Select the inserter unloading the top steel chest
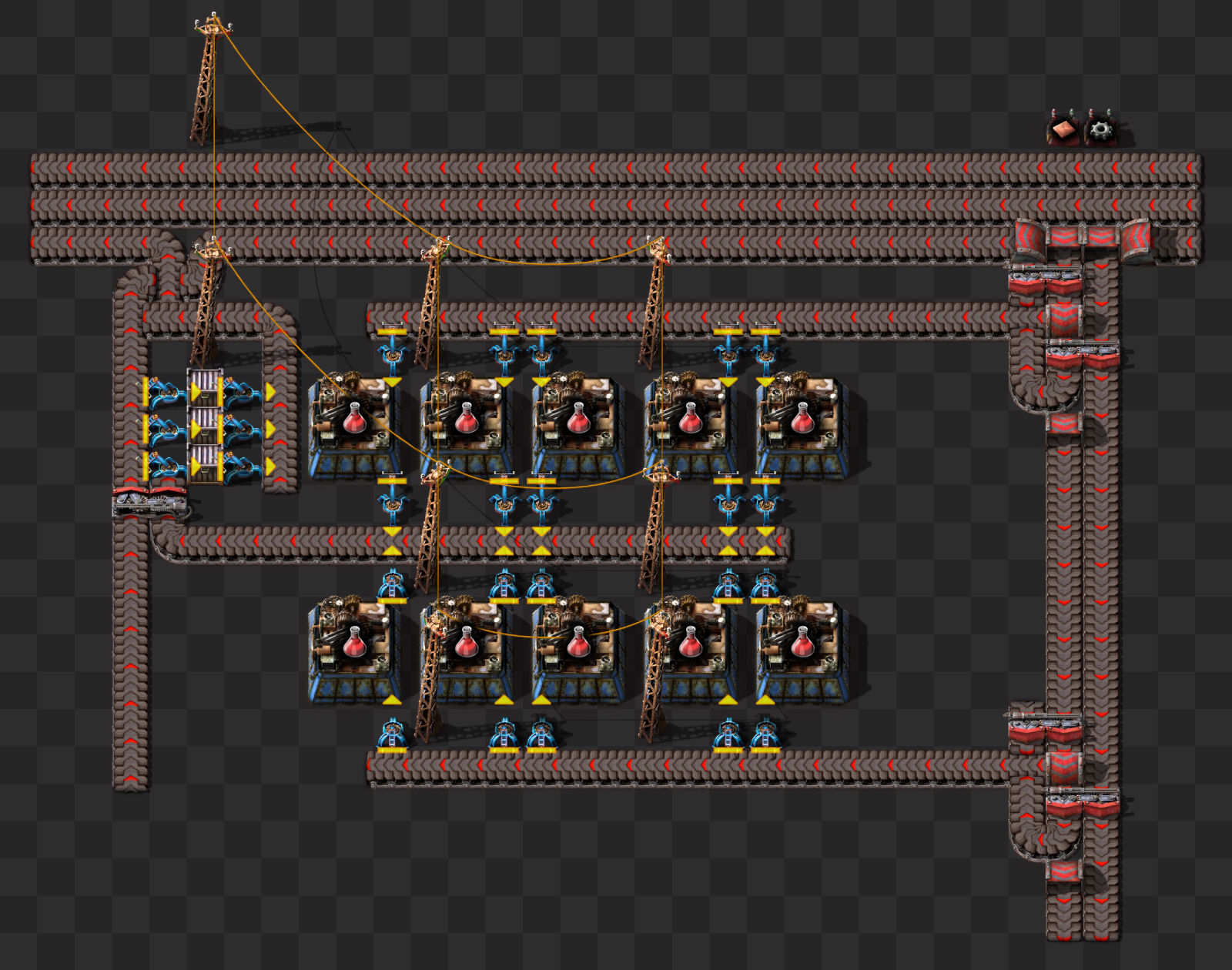 [x=243, y=393]
